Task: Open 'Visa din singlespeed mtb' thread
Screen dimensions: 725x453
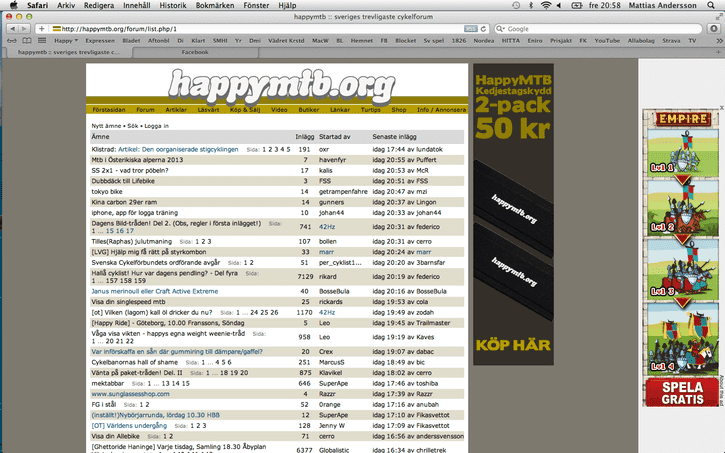Action: pyautogui.click(x=128, y=302)
